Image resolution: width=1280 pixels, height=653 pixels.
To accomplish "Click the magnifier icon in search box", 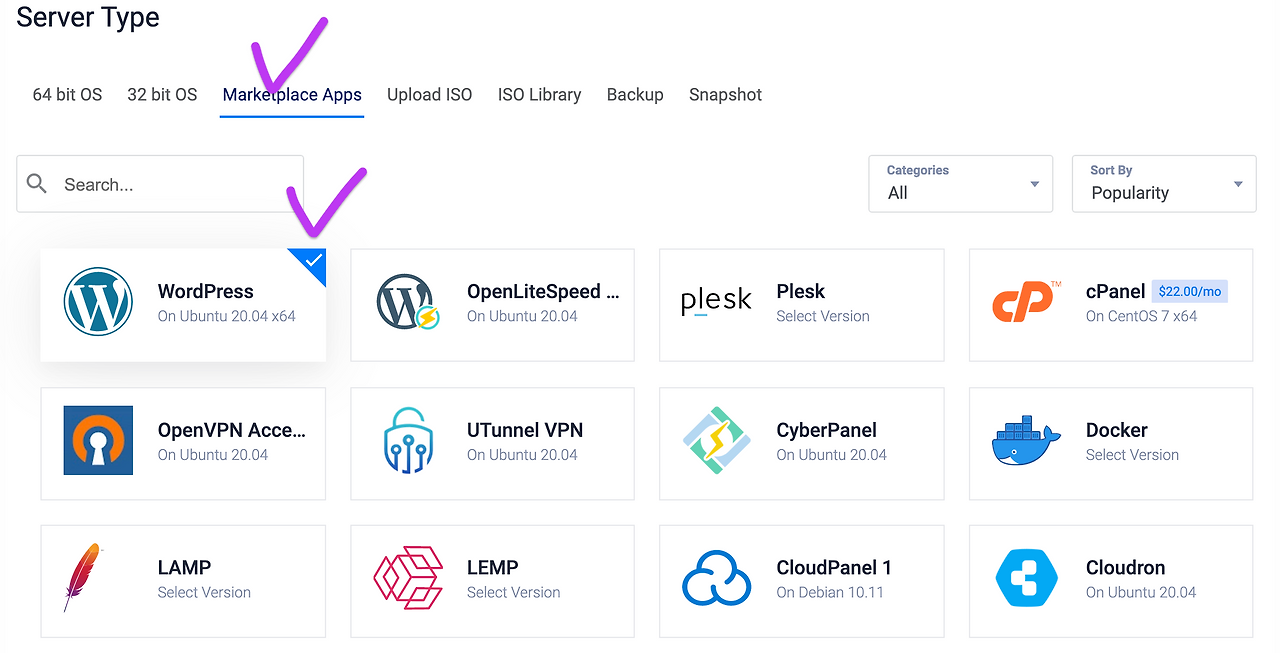I will [x=37, y=184].
